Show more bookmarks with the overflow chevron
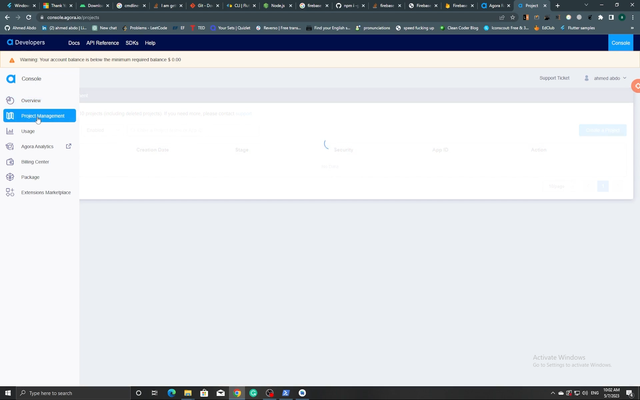Image resolution: width=640 pixels, height=400 pixels. [632, 28]
